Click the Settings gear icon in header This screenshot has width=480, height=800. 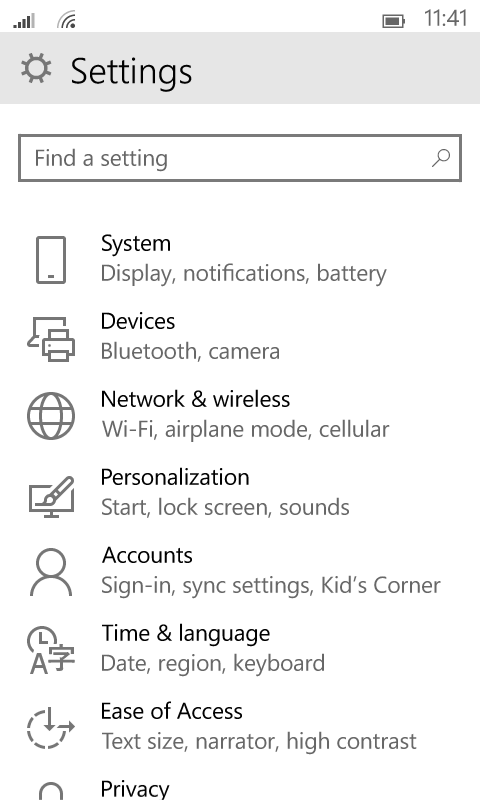click(x=36, y=69)
